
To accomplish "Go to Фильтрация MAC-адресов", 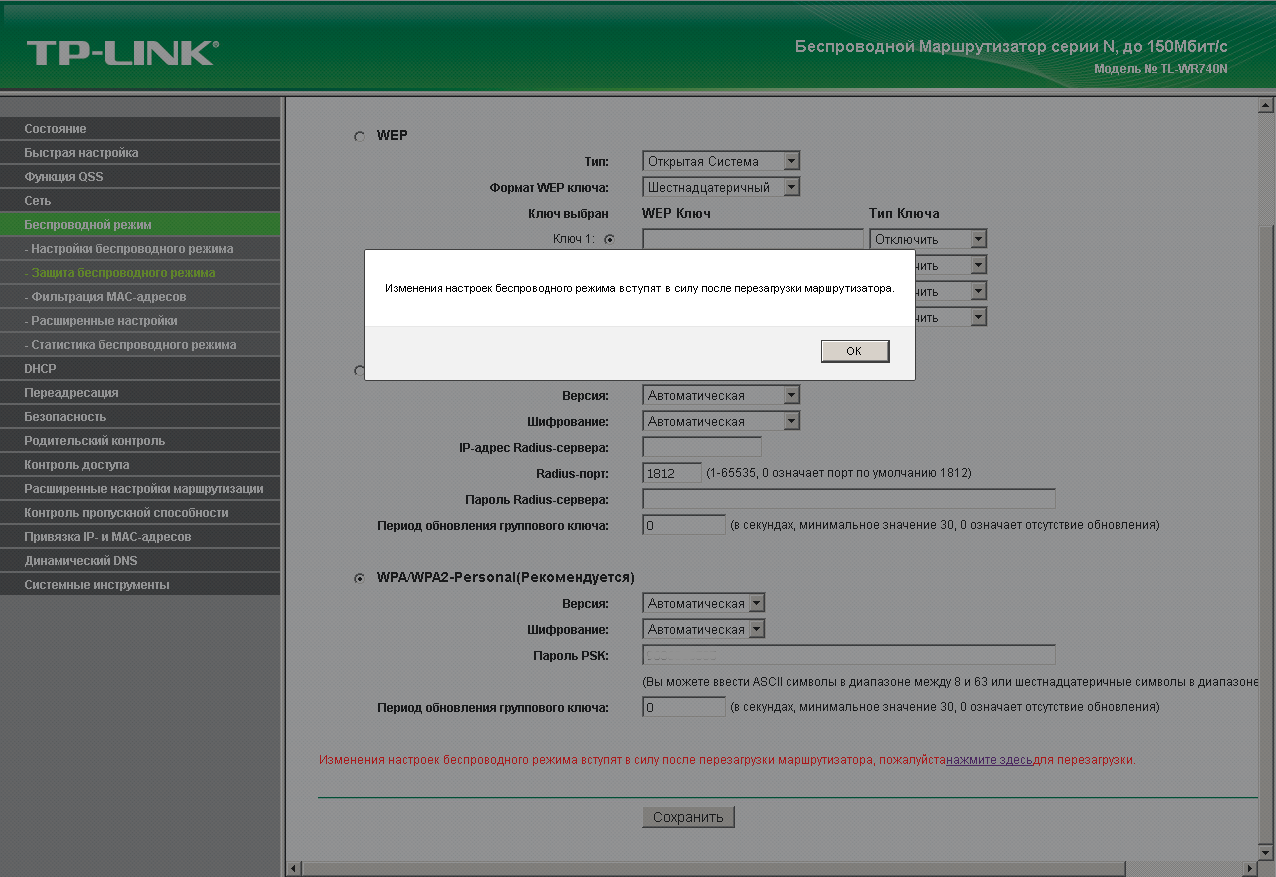I will click(140, 297).
